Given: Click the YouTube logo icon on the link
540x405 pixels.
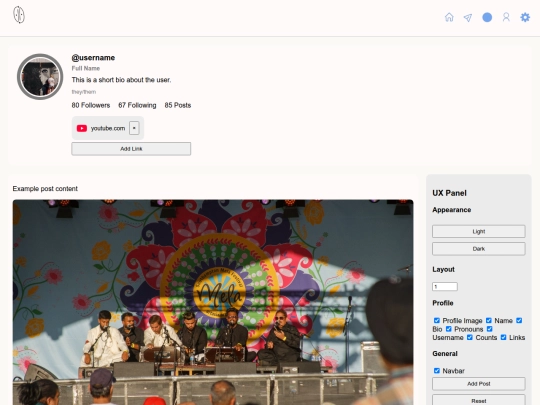Looking at the screenshot, I should [x=82, y=128].
